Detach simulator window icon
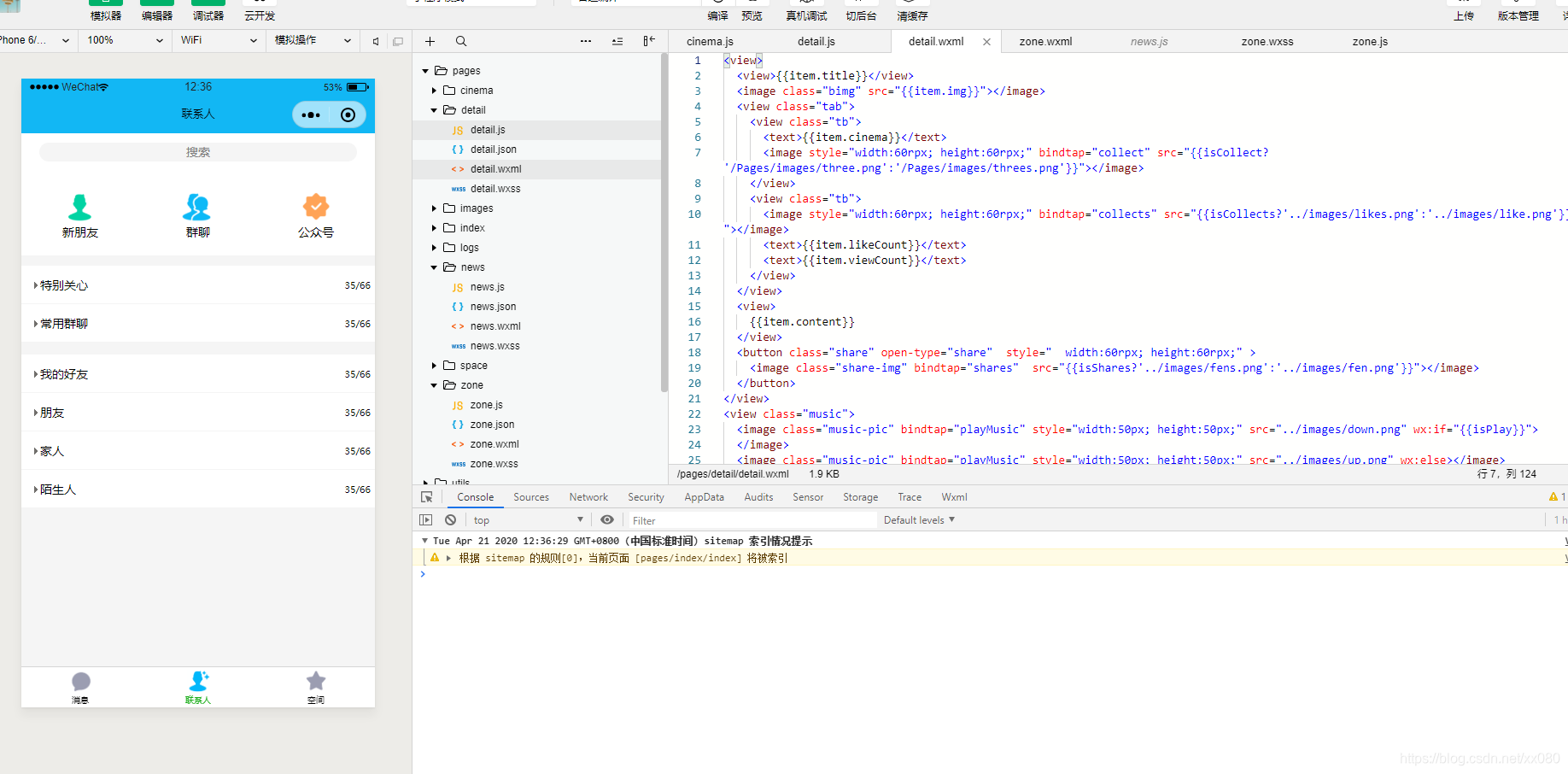1568x774 pixels. tap(398, 41)
